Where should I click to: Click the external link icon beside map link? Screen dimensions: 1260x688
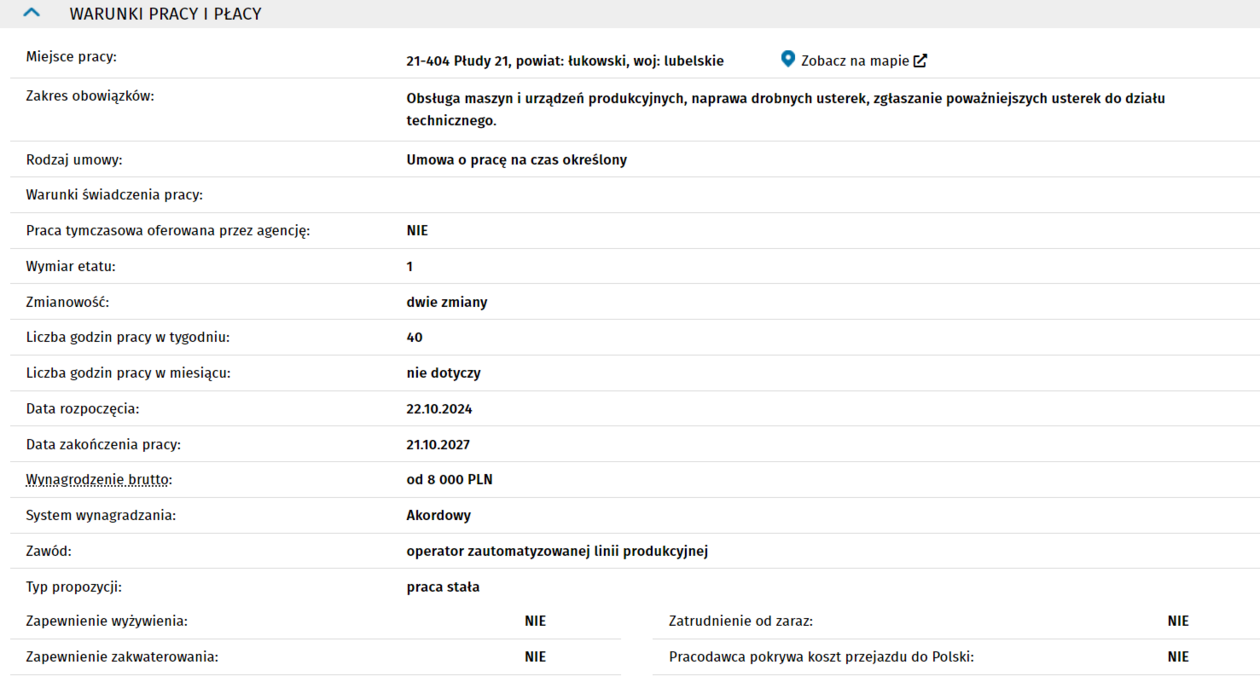coord(920,61)
